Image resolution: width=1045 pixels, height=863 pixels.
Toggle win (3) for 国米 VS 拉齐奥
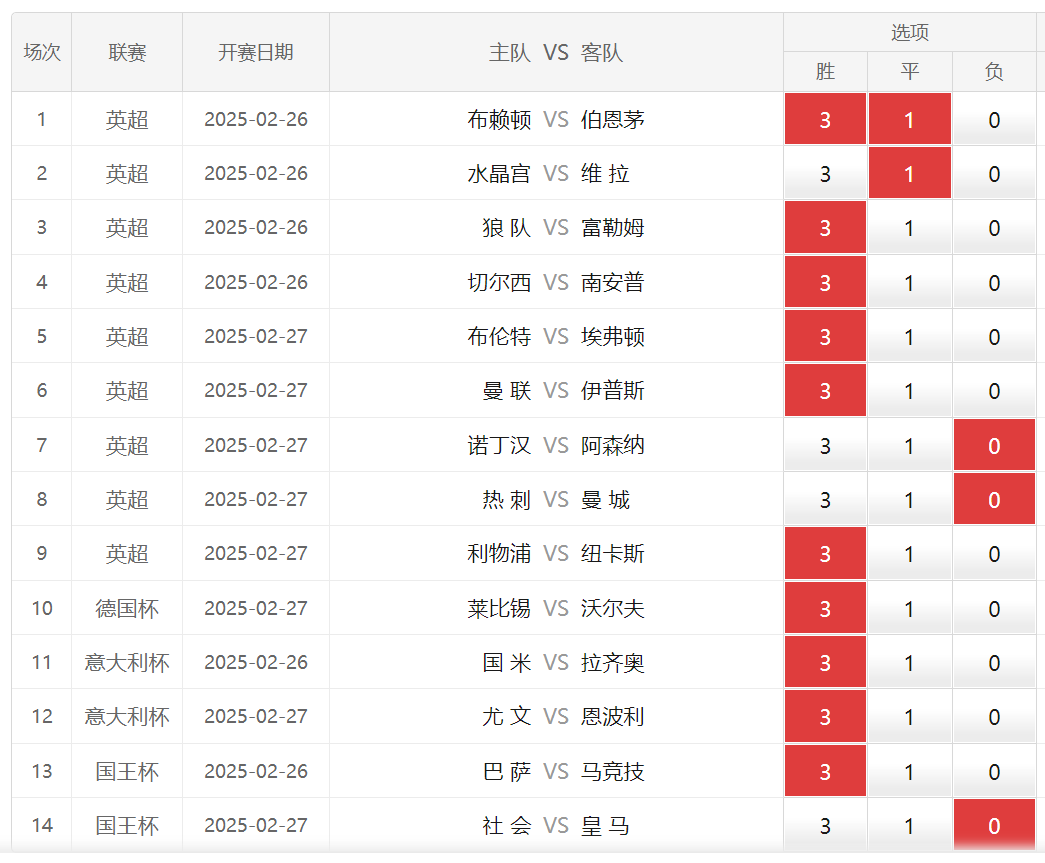825,662
